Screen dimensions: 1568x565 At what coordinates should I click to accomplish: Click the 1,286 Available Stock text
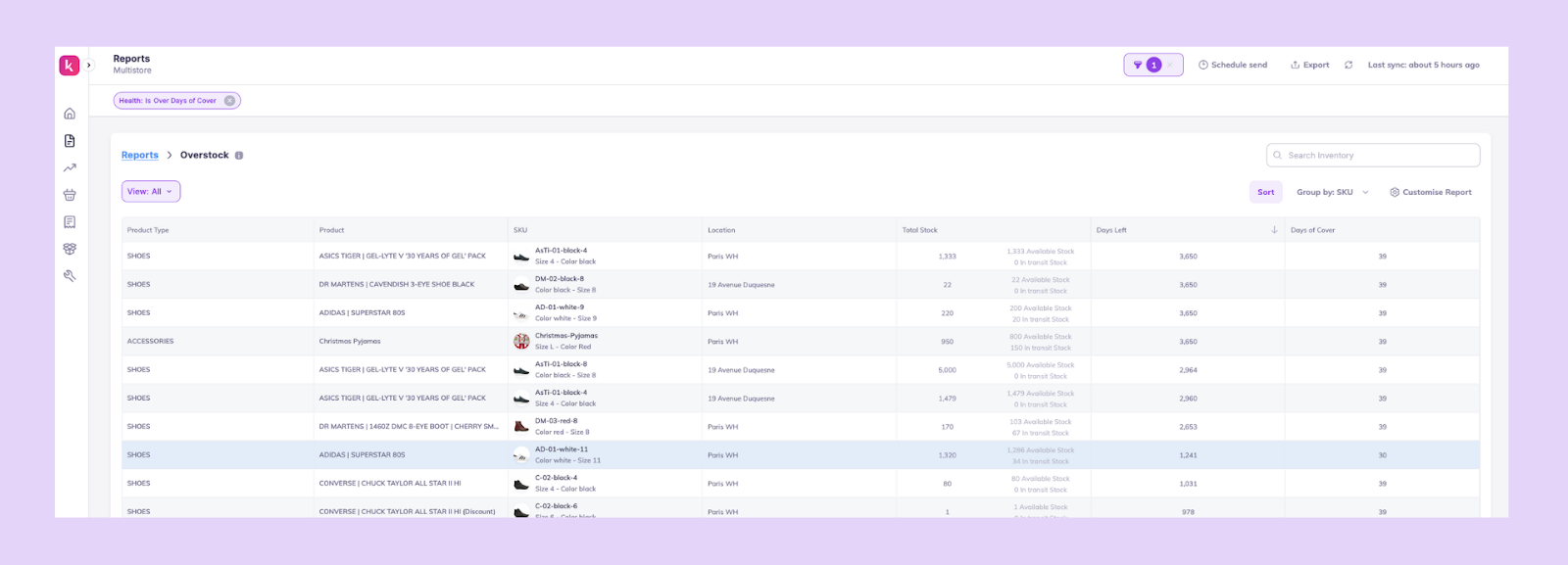coord(1041,450)
